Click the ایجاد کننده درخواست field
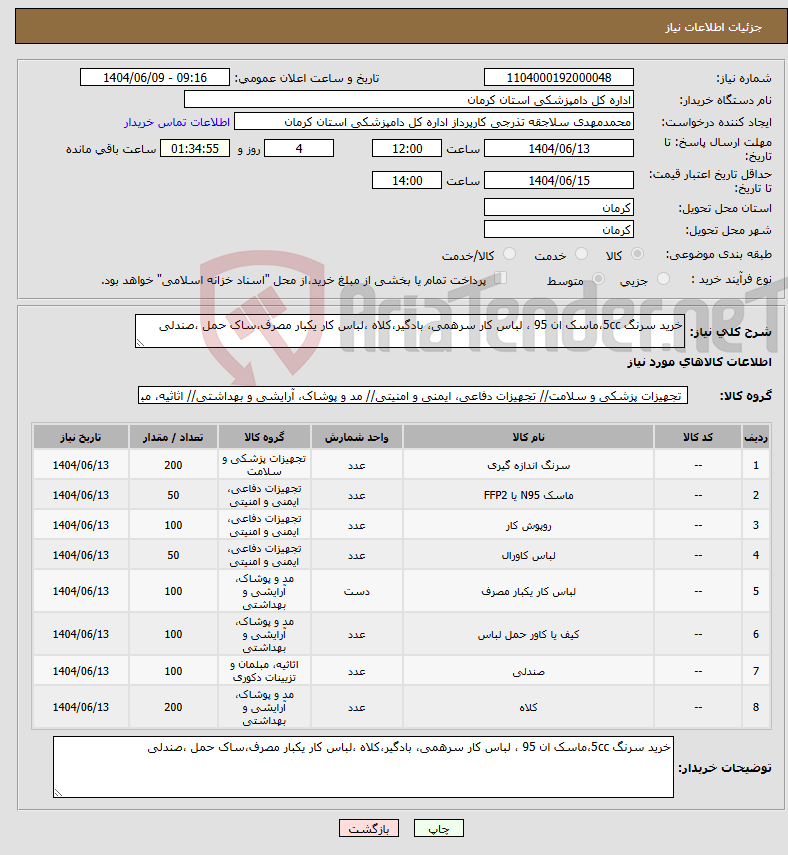 coord(434,122)
